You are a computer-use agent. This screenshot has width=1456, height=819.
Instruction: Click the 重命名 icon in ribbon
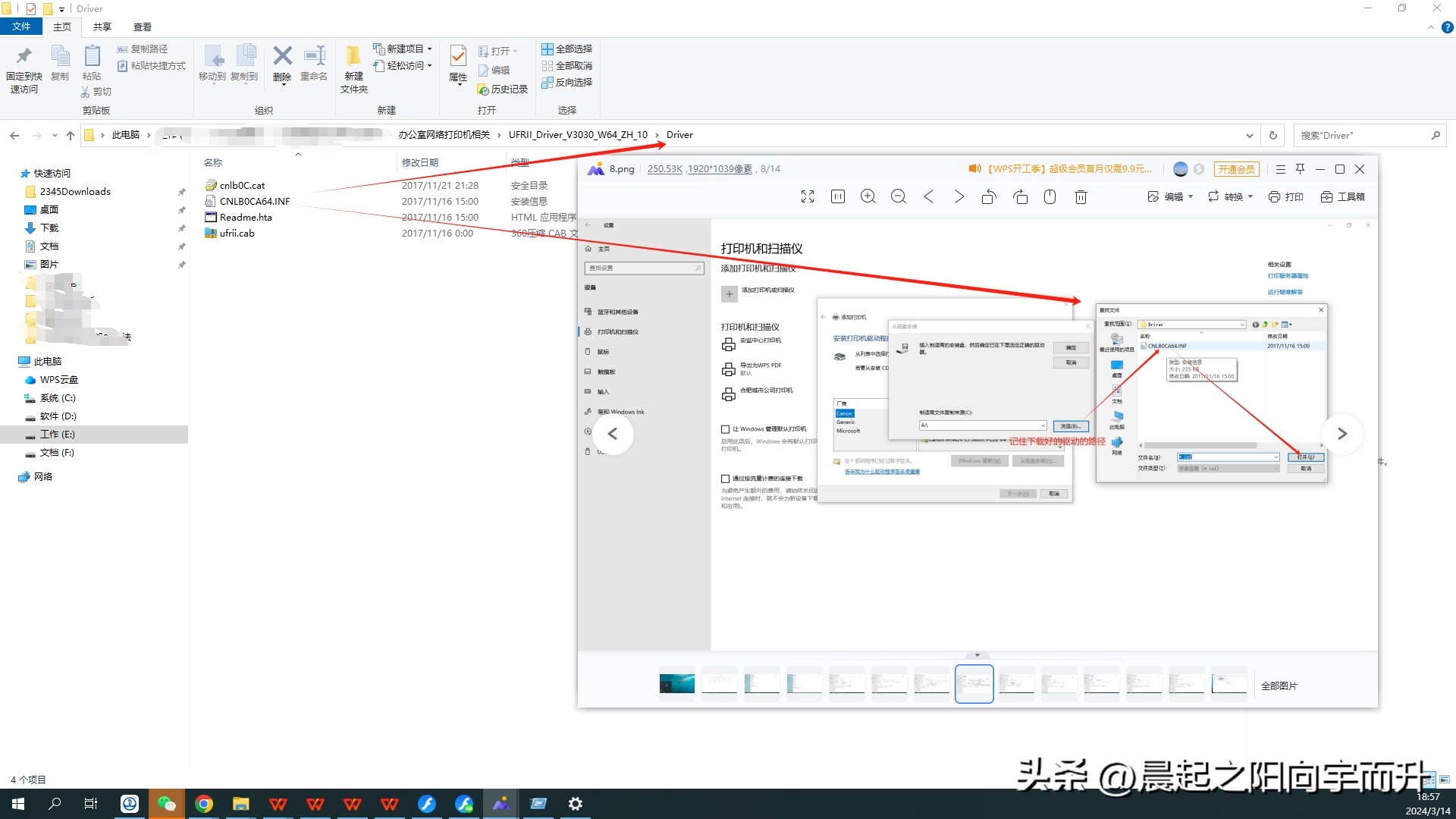(x=314, y=55)
